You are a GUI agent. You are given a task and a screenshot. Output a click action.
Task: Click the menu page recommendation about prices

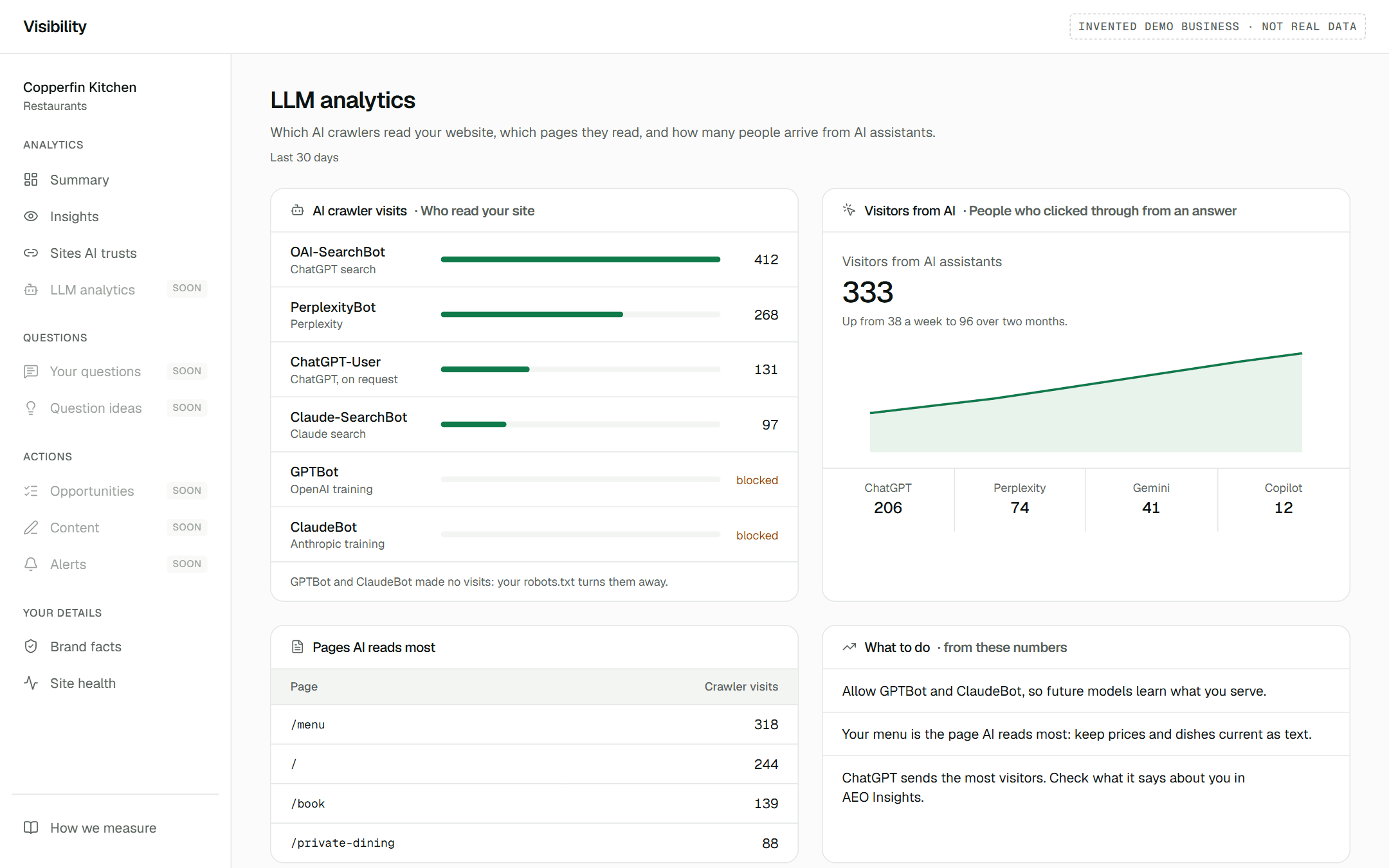click(1085, 734)
